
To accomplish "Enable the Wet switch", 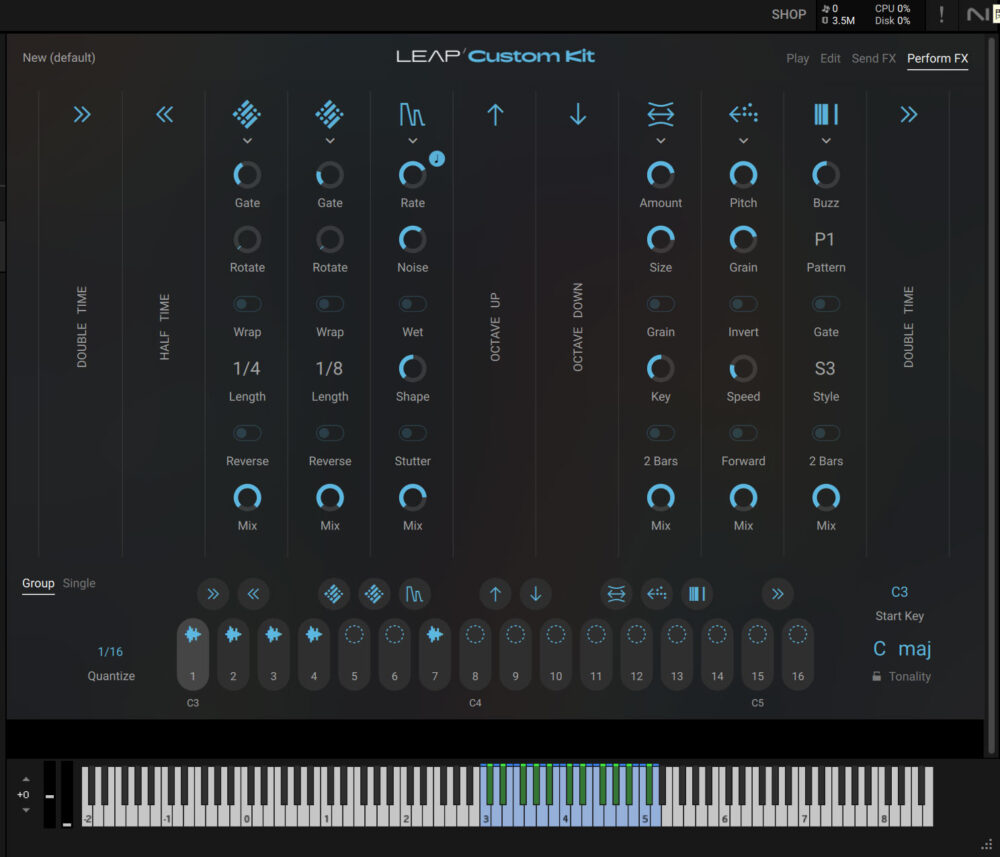I will point(413,304).
